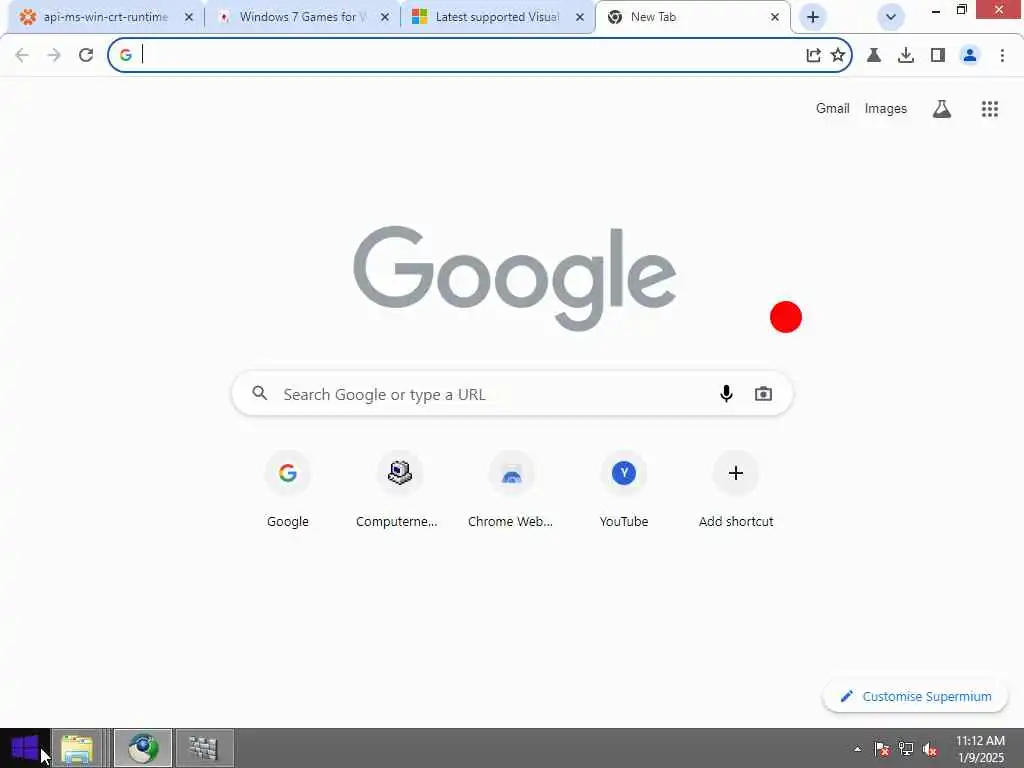Open the YouTube shortcut tile
The height and width of the screenshot is (768, 1024).
(x=624, y=490)
